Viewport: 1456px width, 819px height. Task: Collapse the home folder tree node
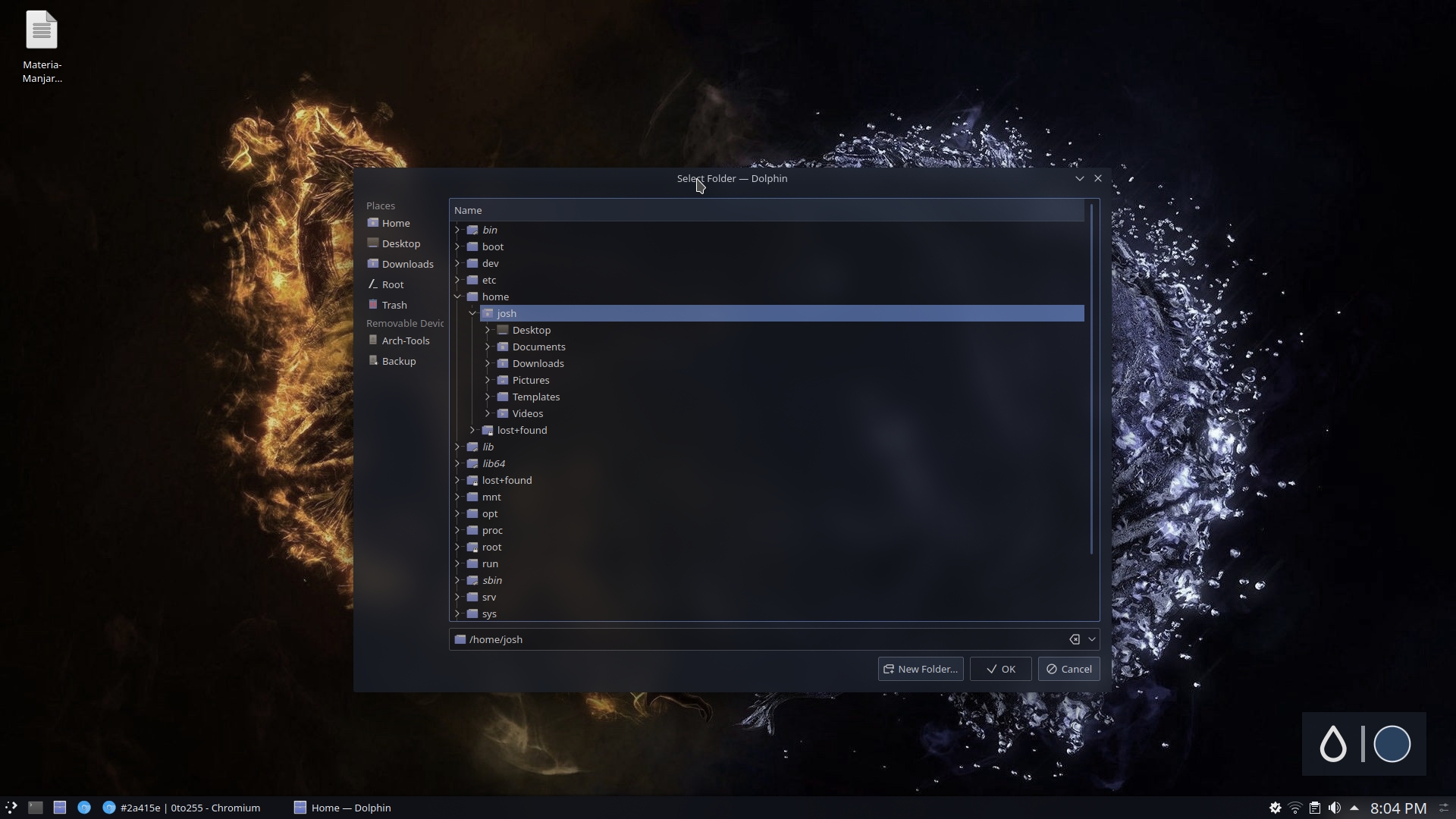tap(457, 297)
